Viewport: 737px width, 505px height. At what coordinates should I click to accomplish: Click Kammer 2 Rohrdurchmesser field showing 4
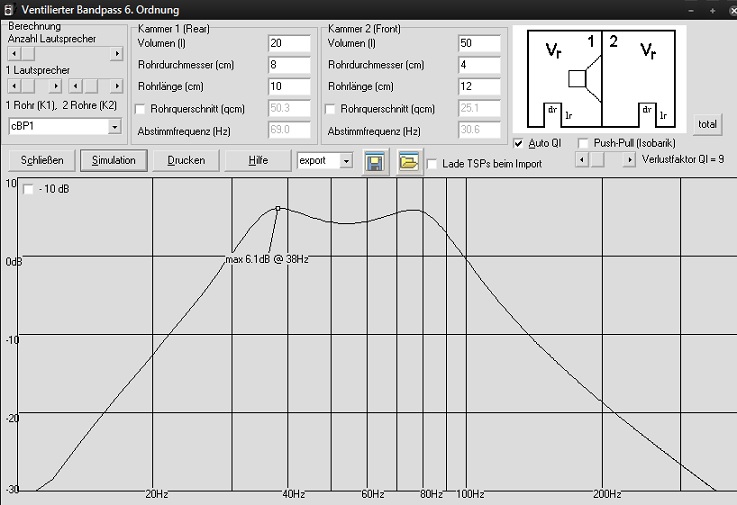tap(479, 65)
